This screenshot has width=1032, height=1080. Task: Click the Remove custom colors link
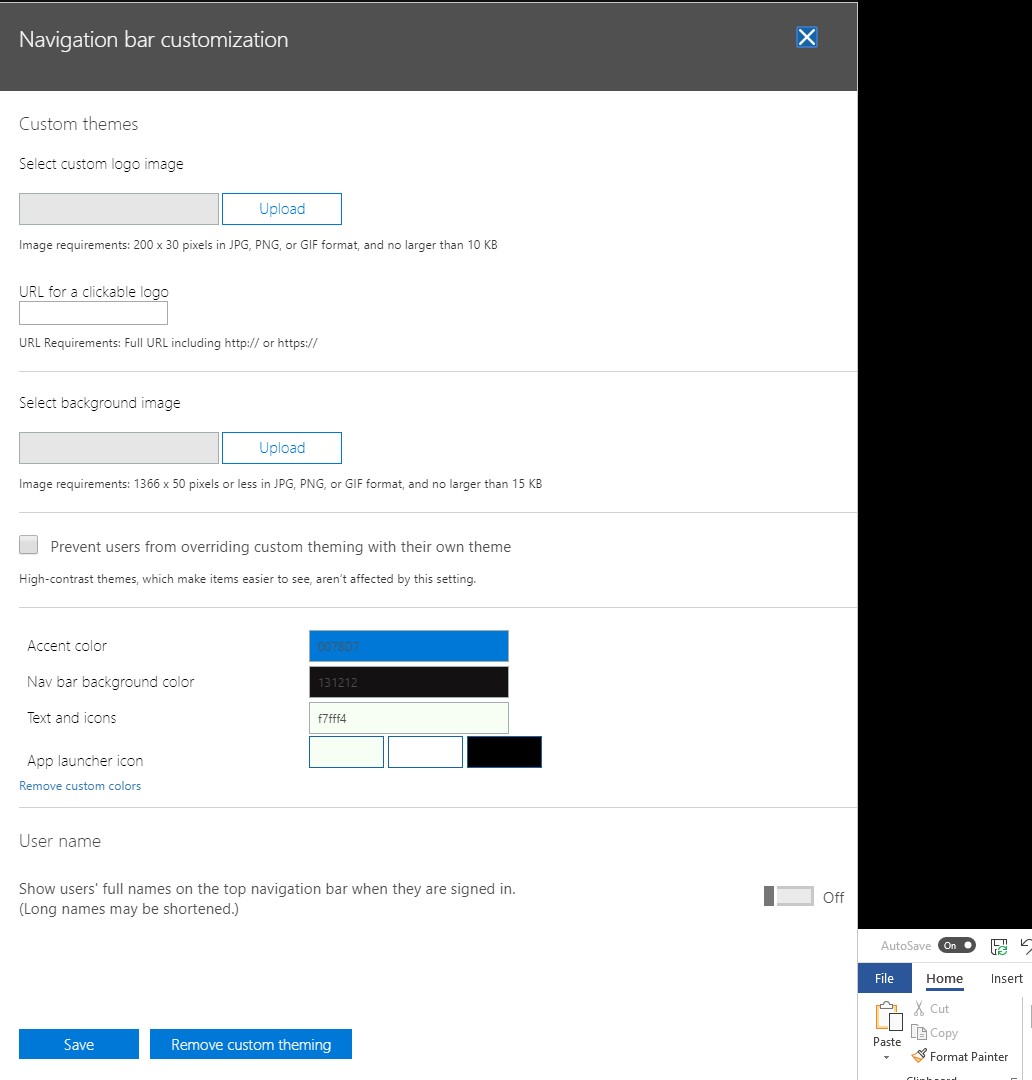tap(80, 786)
